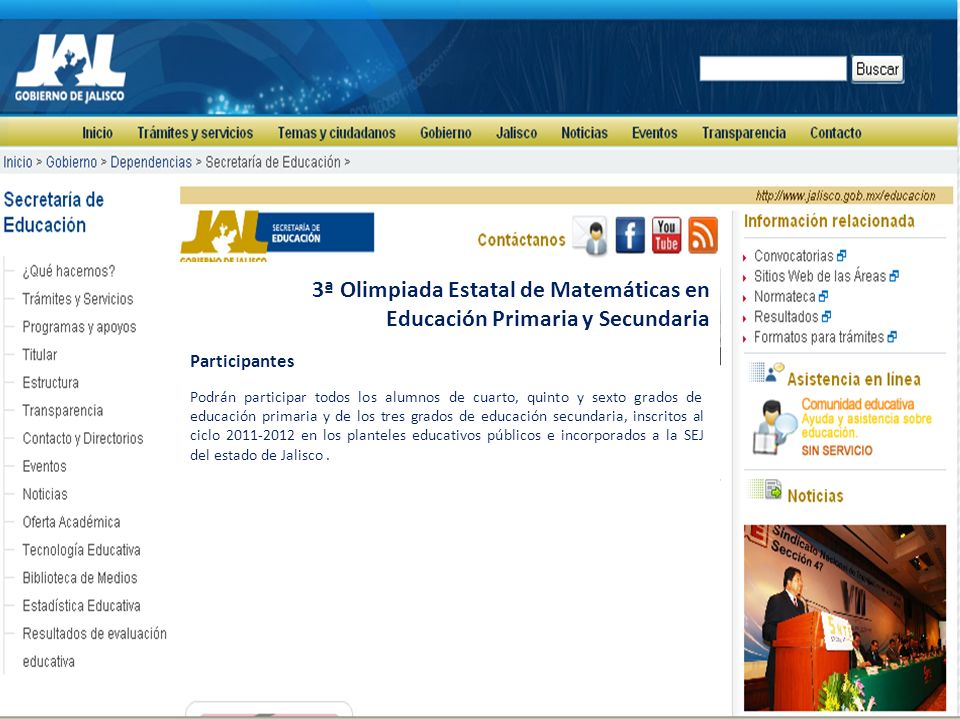Open Resultados de evaluación educativa in sidebar
Screen dimensions: 960x720
tap(94, 647)
